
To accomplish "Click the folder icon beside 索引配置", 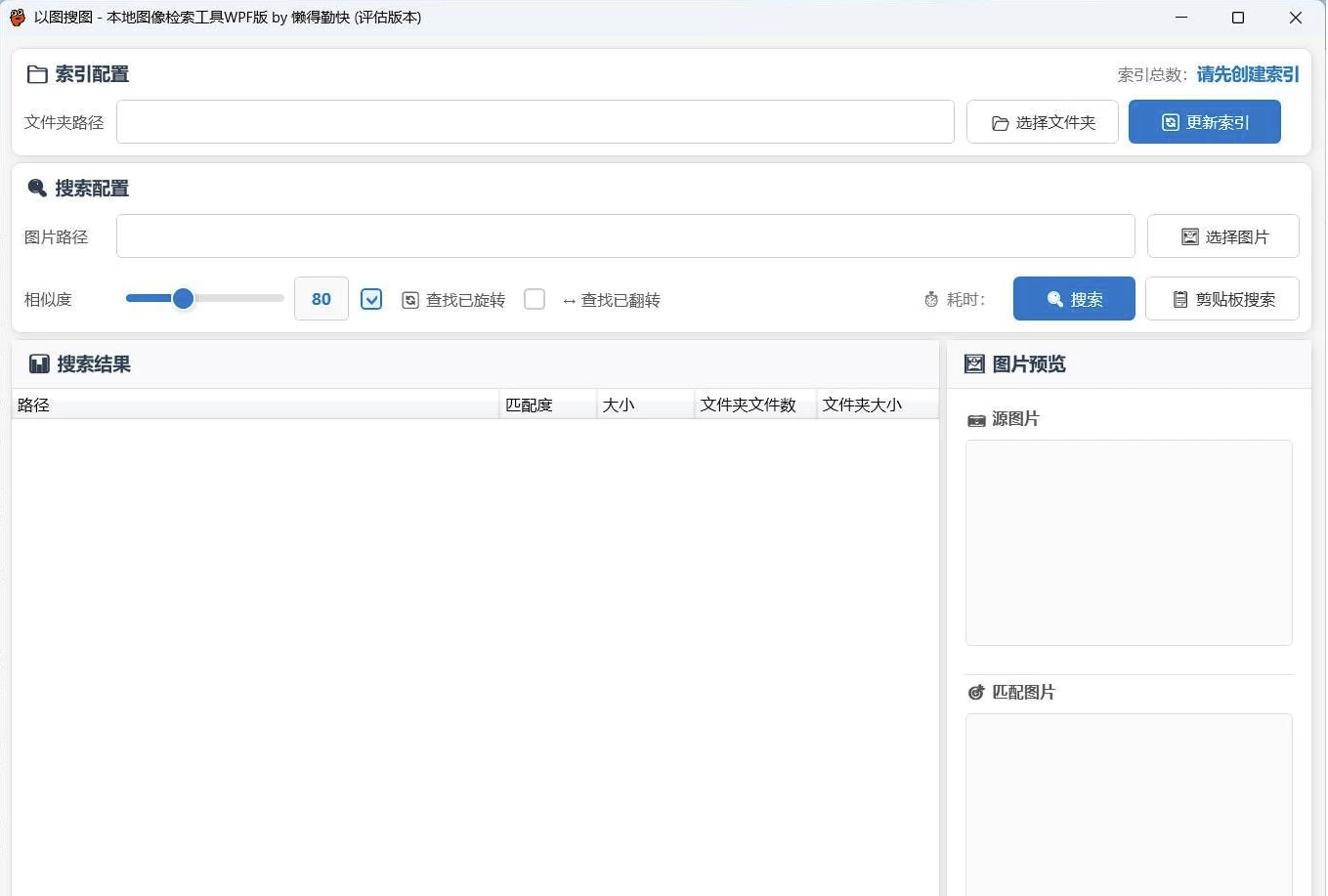I will [37, 74].
